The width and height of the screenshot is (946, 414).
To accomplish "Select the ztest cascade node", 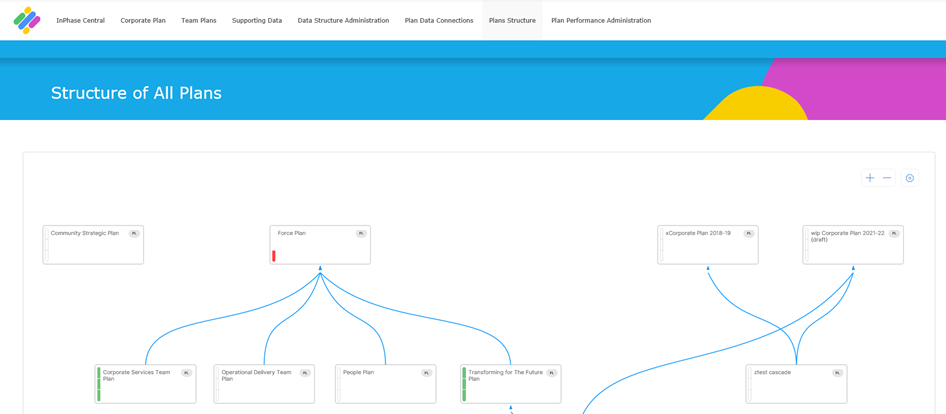I will (796, 384).
